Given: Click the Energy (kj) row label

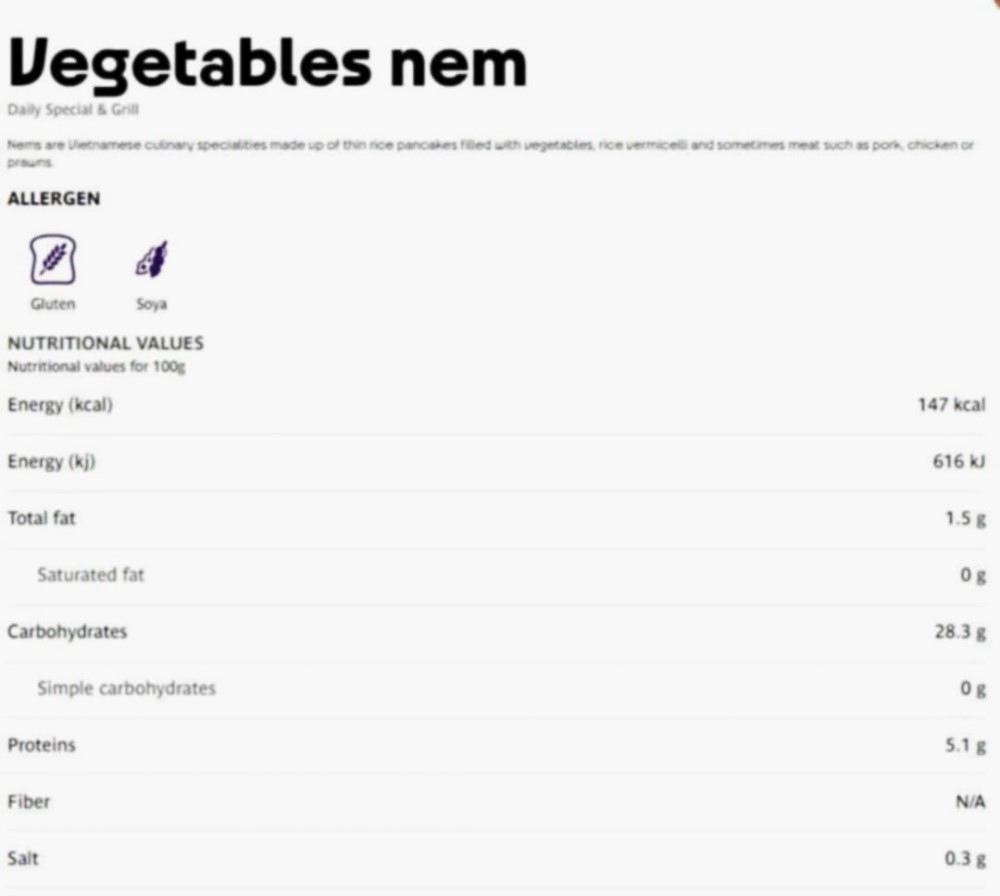Looking at the screenshot, I should tap(51, 462).
